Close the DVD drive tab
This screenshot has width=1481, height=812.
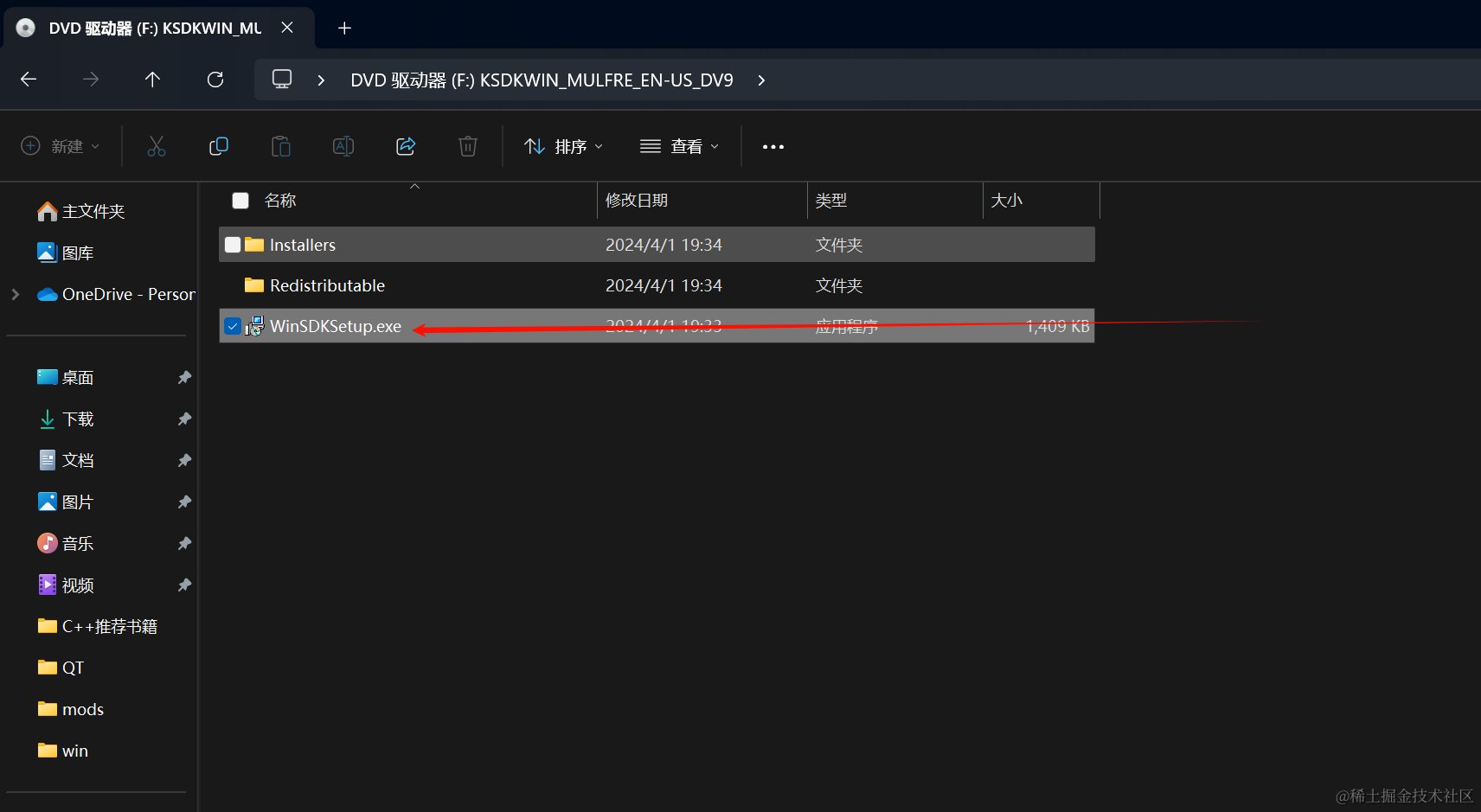(287, 28)
